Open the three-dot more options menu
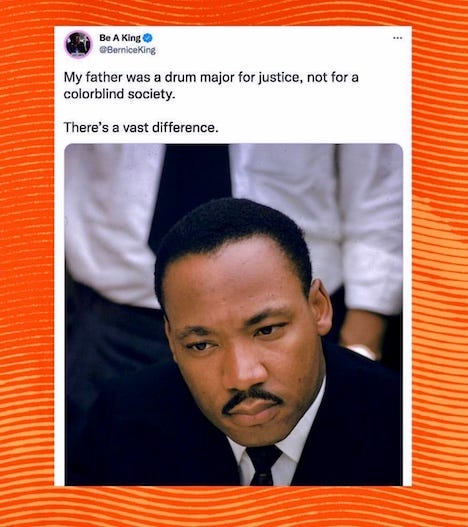The image size is (468, 527). (397, 38)
